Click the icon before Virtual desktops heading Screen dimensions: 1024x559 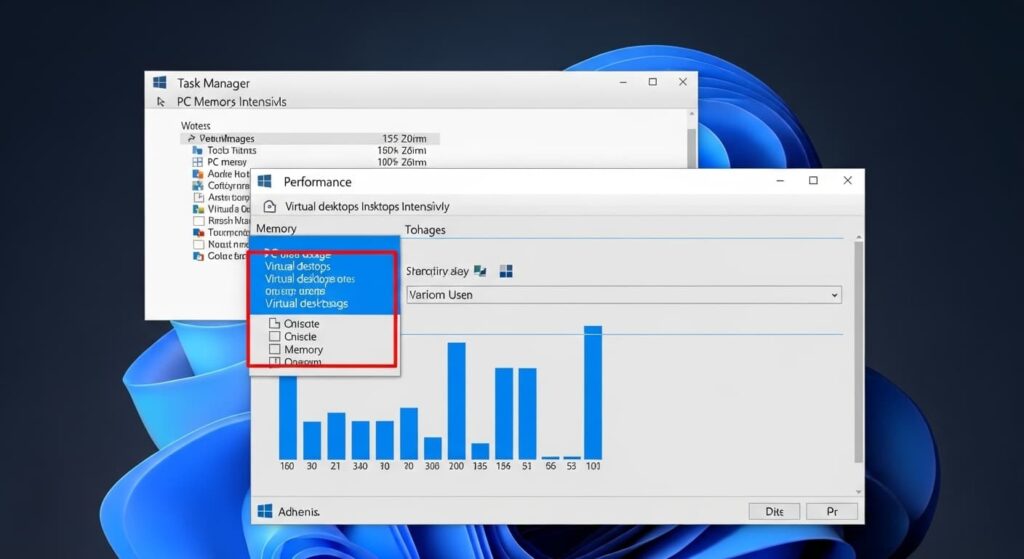tap(269, 207)
